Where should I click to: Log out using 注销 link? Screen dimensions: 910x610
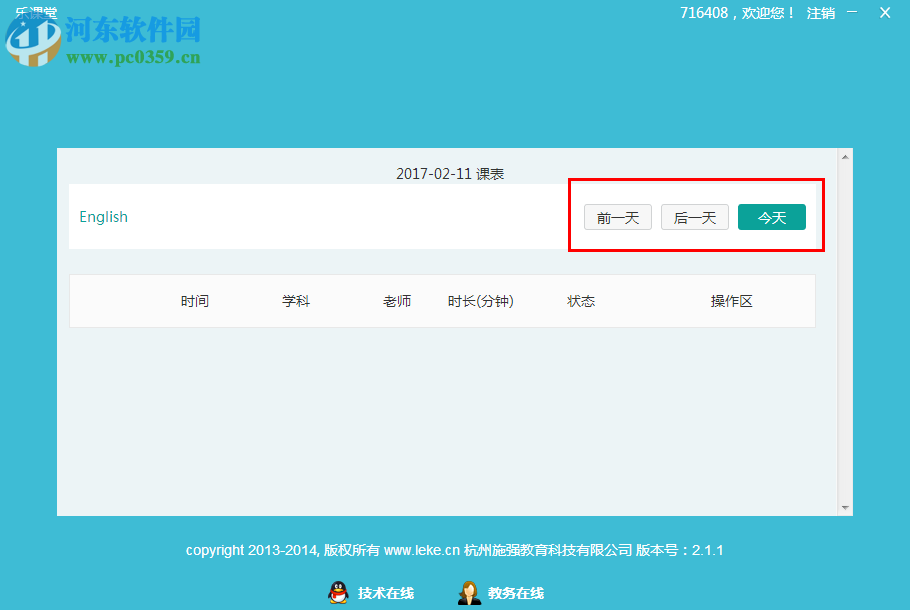click(821, 13)
